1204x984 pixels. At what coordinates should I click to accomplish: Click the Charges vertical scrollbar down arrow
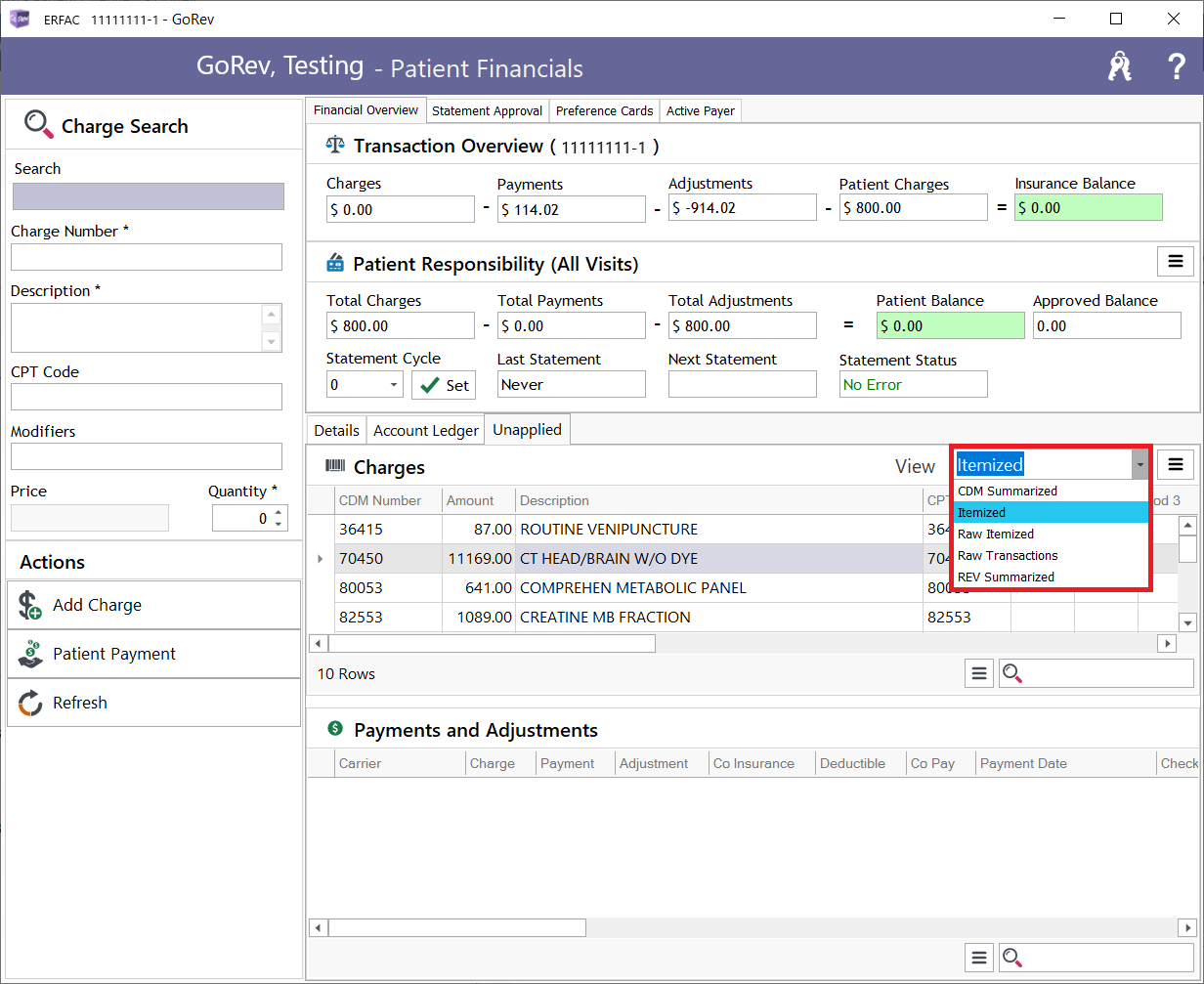pos(1188,622)
